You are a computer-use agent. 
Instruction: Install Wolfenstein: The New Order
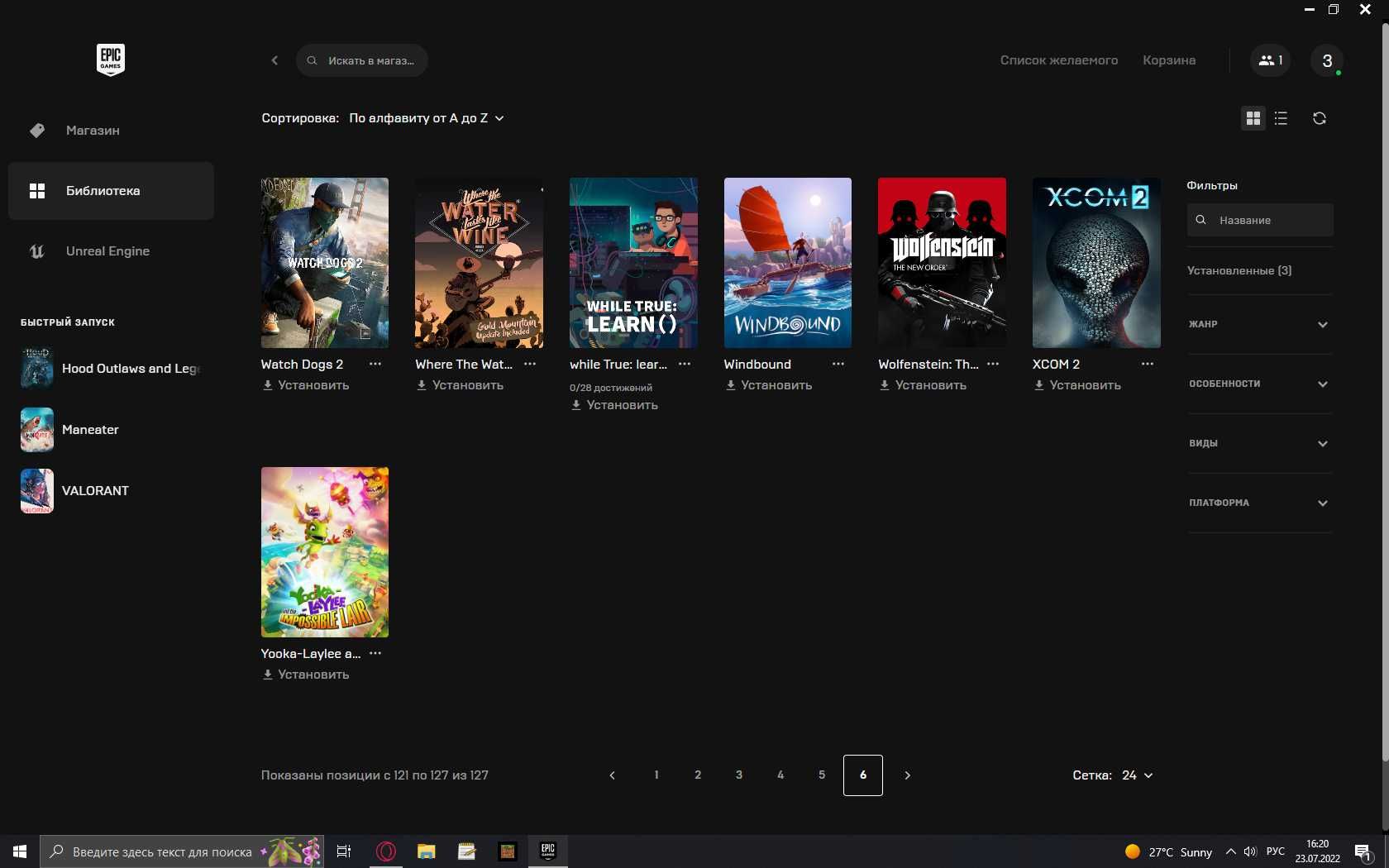click(x=923, y=385)
